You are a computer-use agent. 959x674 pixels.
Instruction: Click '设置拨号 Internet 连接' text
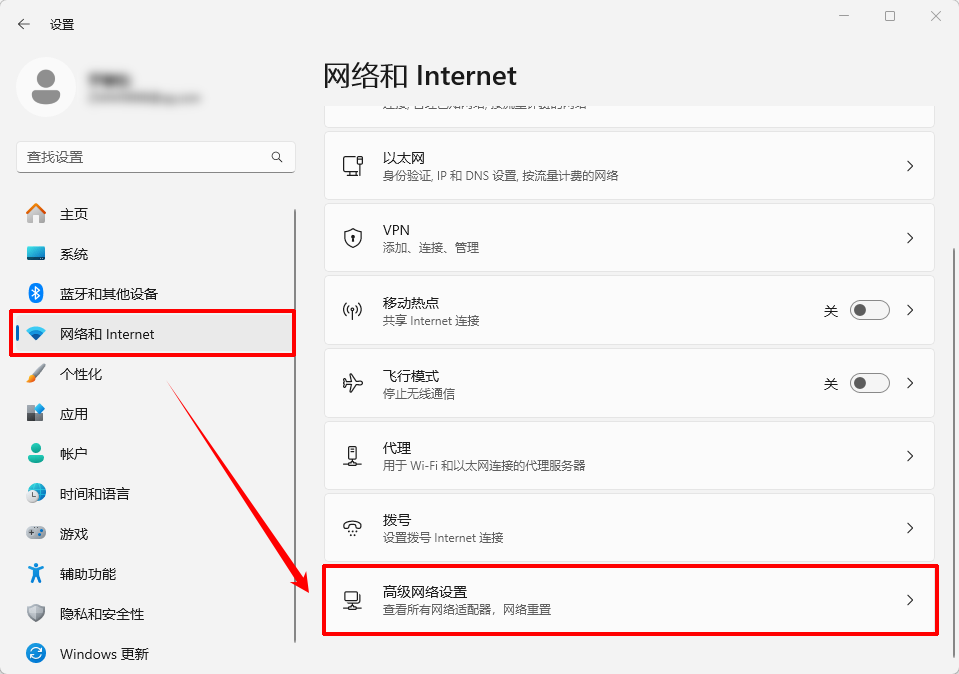443,538
